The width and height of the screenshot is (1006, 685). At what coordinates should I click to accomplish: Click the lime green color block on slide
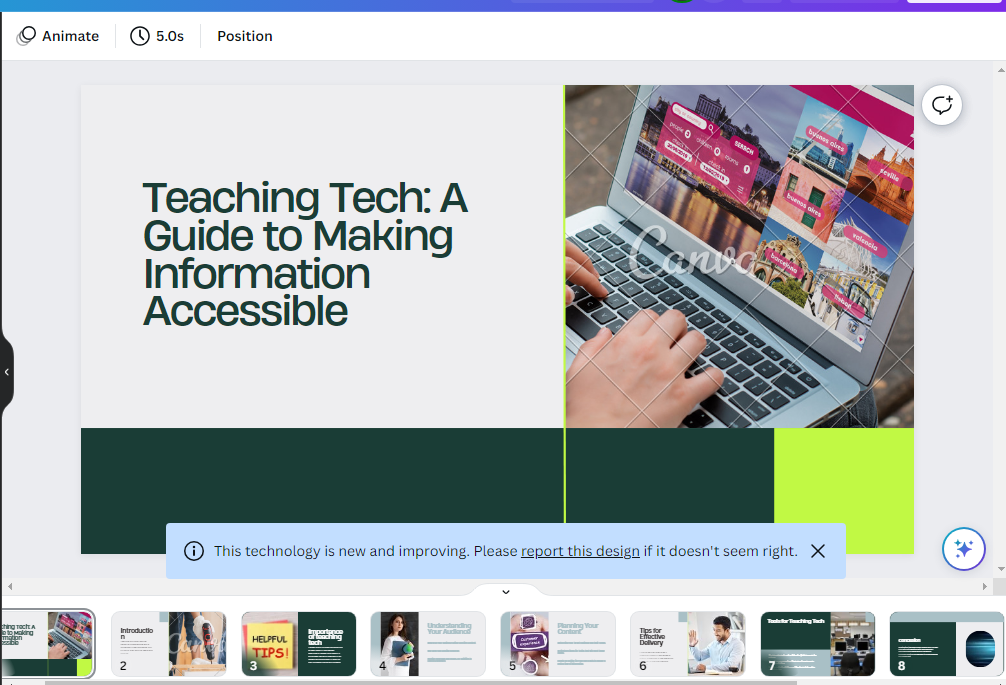tap(844, 490)
